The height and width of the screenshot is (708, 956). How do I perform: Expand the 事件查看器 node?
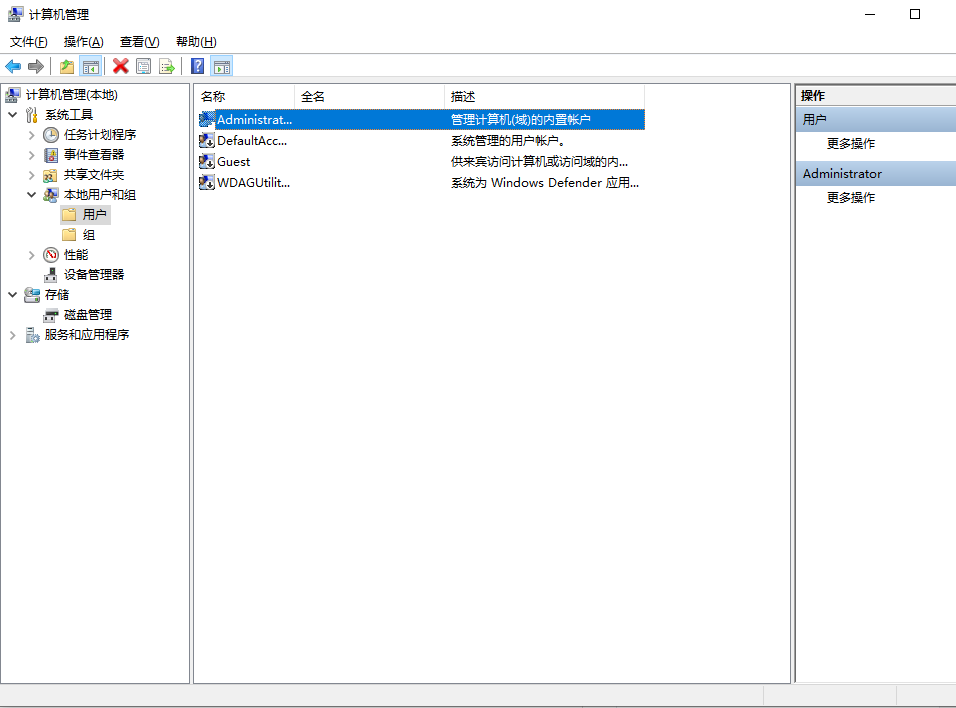point(31,154)
